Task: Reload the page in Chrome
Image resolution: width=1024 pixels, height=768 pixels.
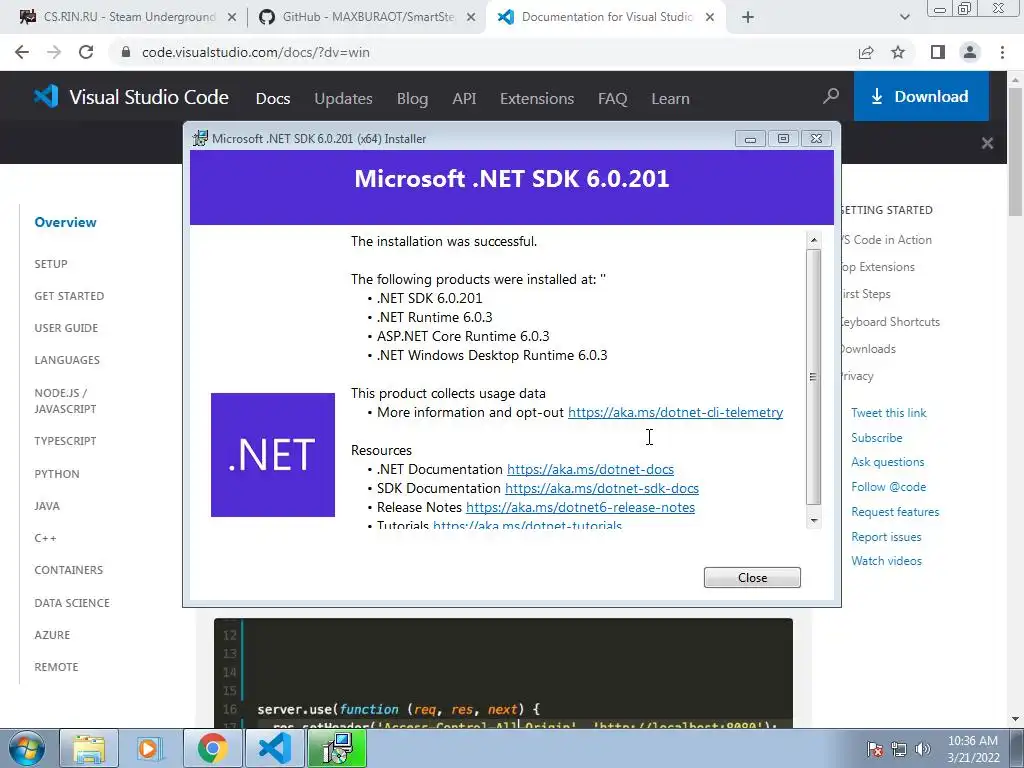Action: coord(86,52)
